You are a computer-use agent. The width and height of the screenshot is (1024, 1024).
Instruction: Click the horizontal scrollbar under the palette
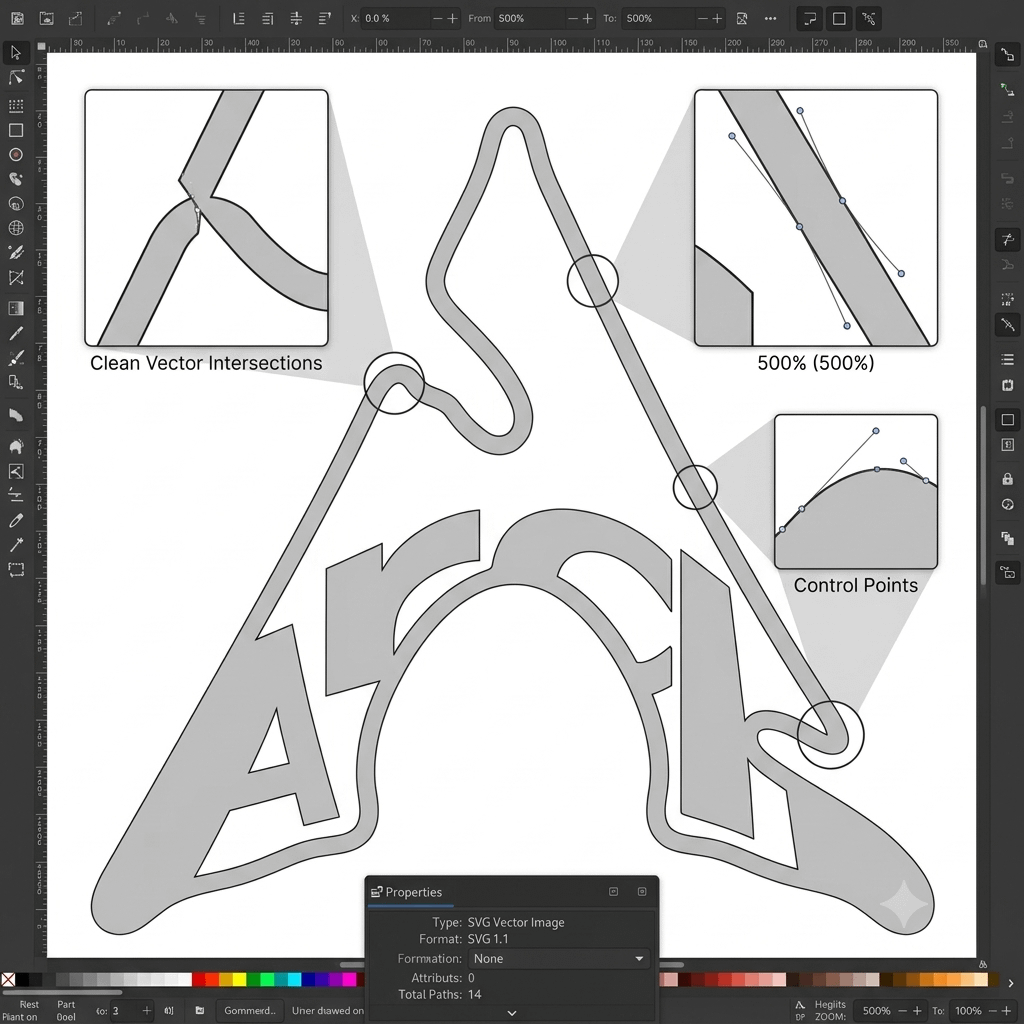tap(61, 992)
